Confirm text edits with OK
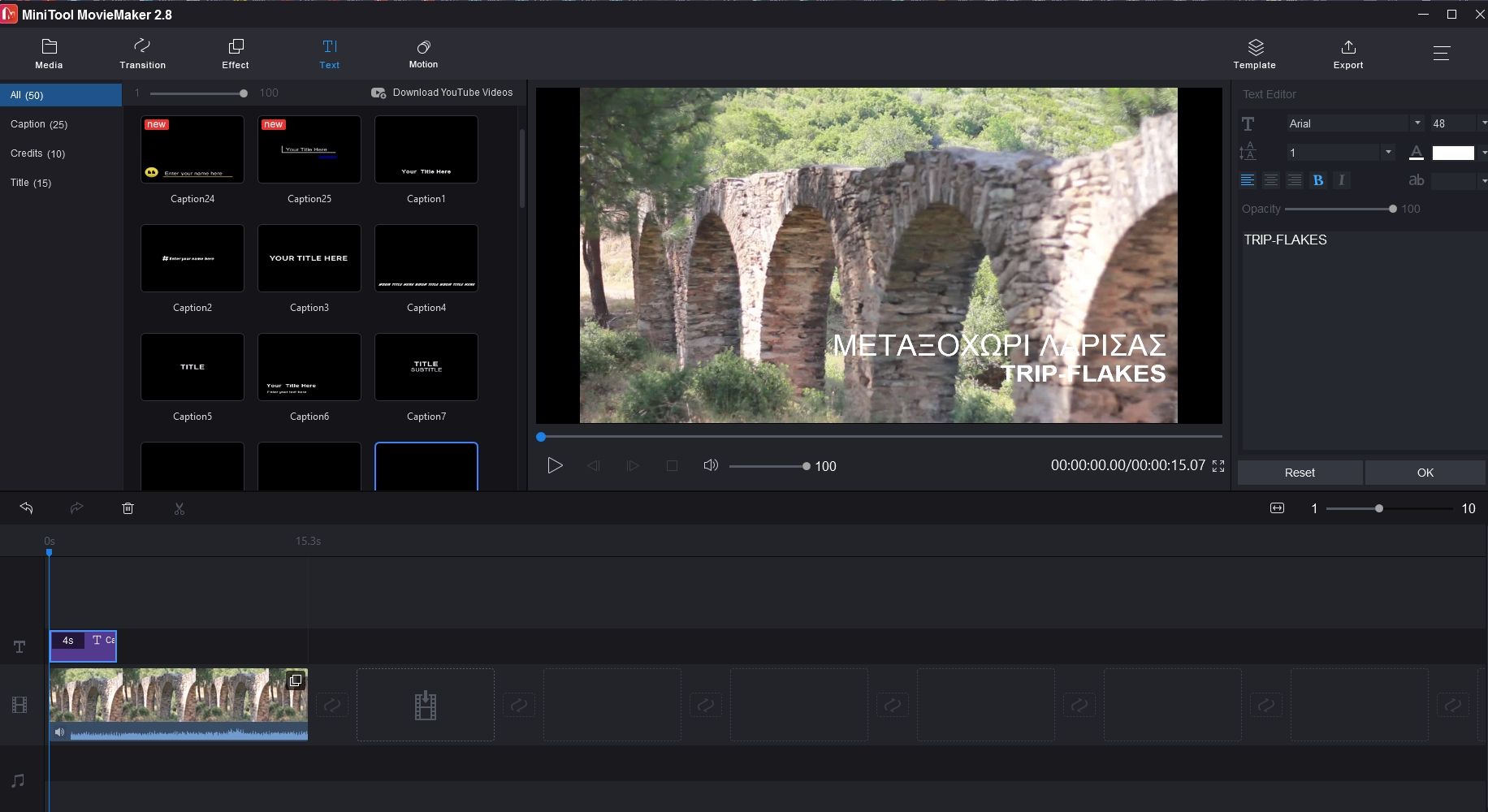Viewport: 1488px width, 812px height. coord(1425,473)
